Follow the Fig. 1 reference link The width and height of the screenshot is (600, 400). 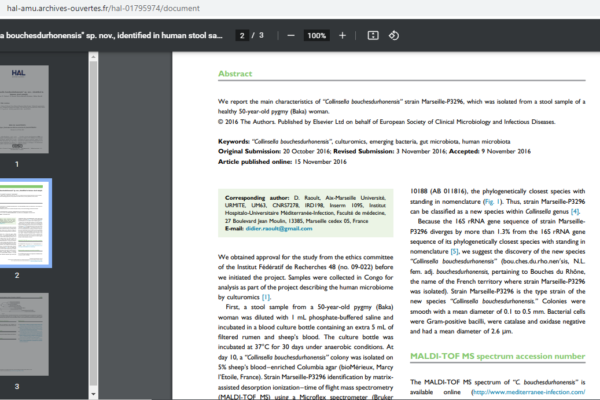(x=492, y=201)
